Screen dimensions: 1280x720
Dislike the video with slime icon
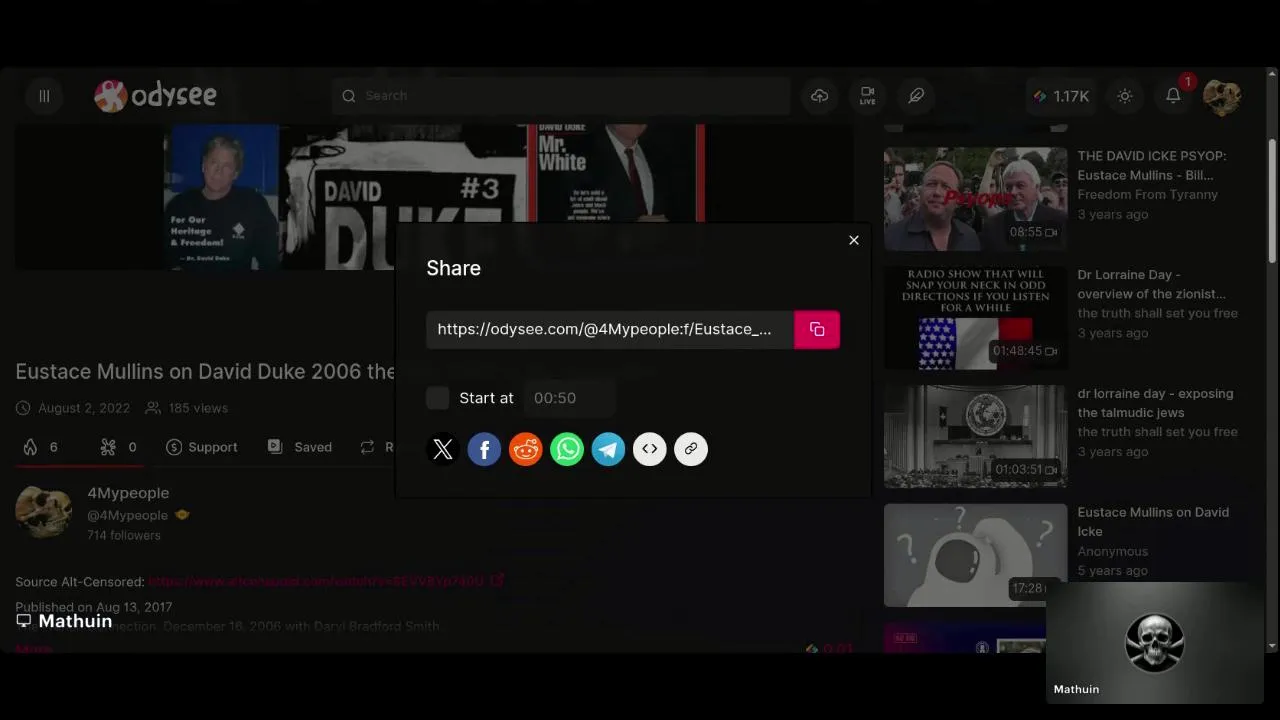[x=118, y=447]
